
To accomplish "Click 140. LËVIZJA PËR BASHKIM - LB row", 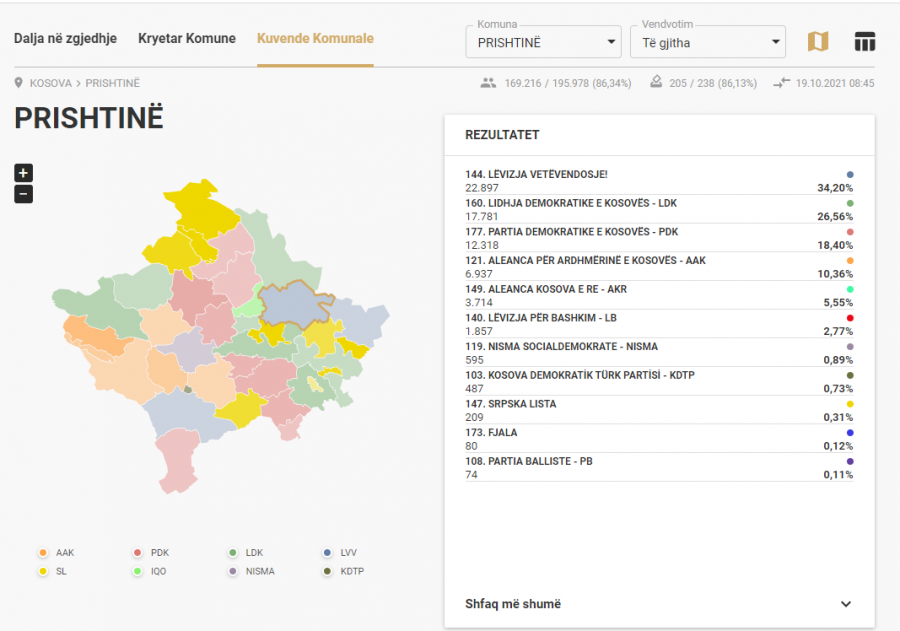I will [659, 324].
